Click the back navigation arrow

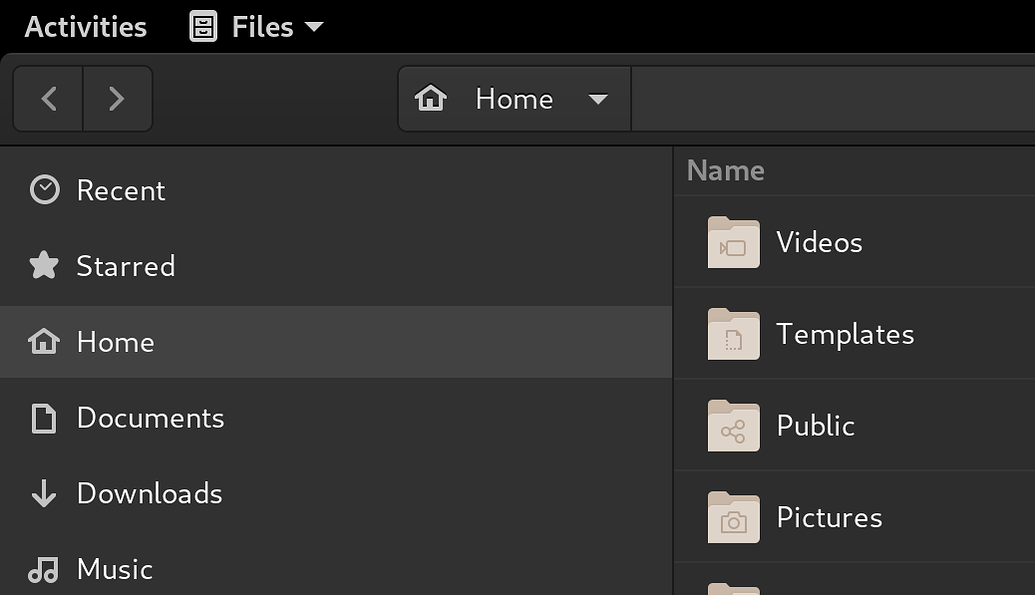(x=48, y=99)
